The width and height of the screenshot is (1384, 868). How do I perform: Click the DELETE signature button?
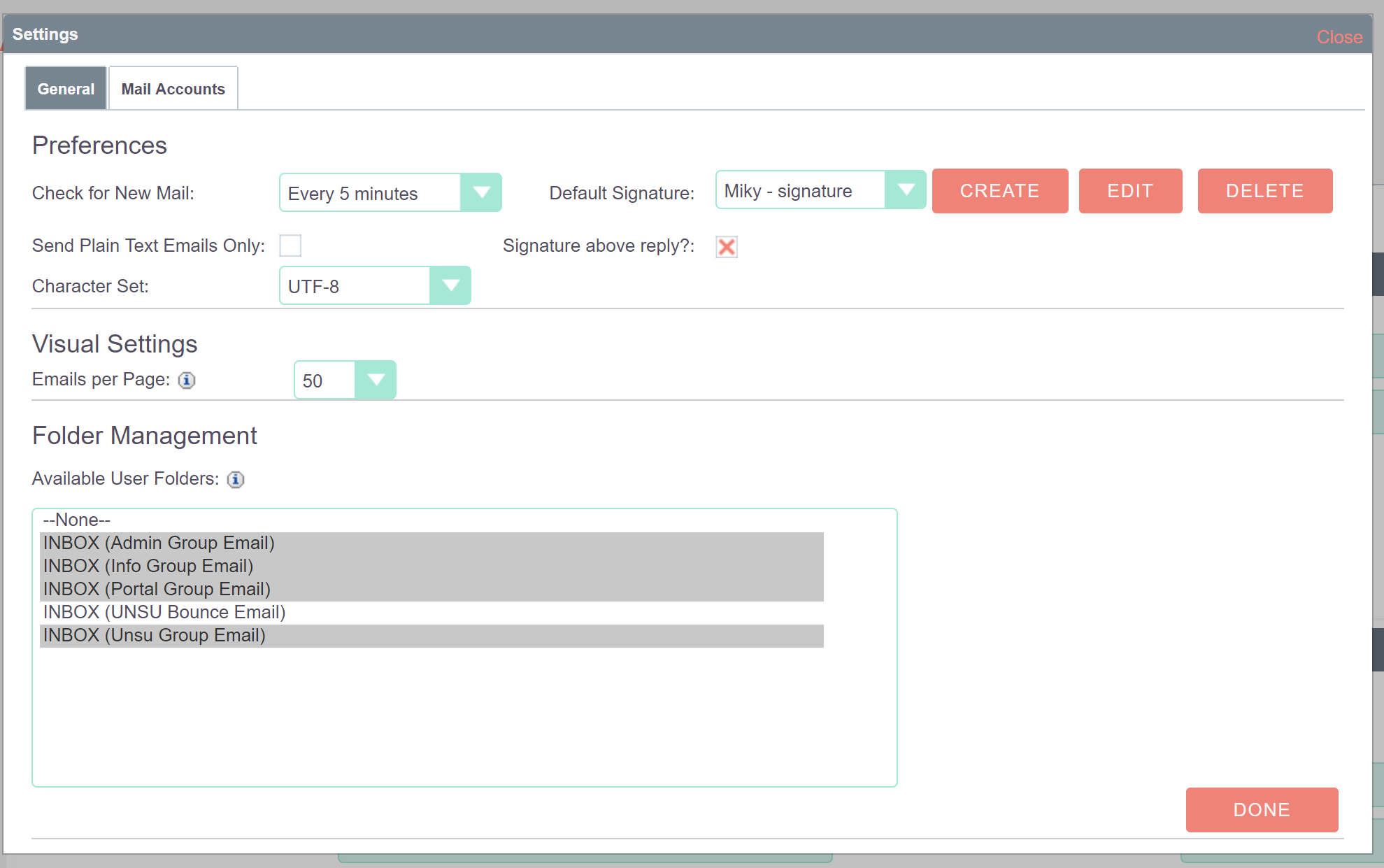[1264, 191]
